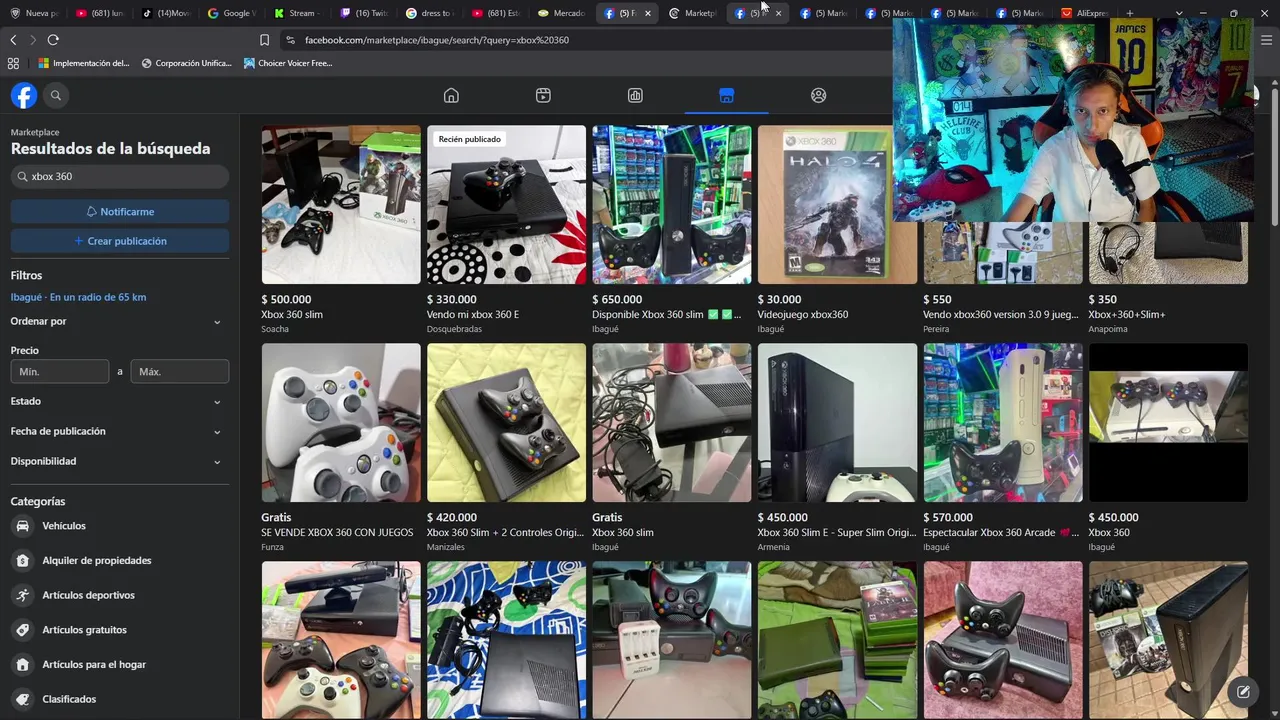The height and width of the screenshot is (720, 1280).
Task: Click the Crear publicación button
Action: (120, 241)
